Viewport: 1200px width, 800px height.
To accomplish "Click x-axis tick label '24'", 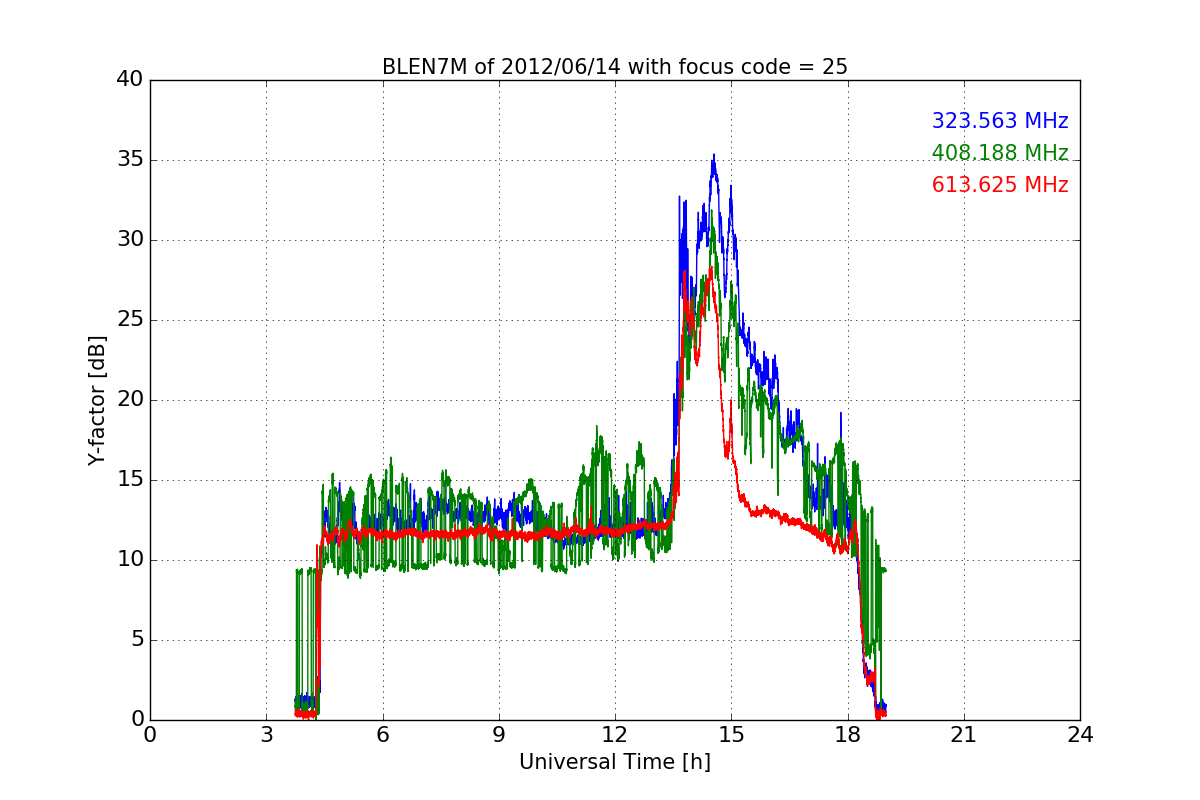I will [1080, 734].
